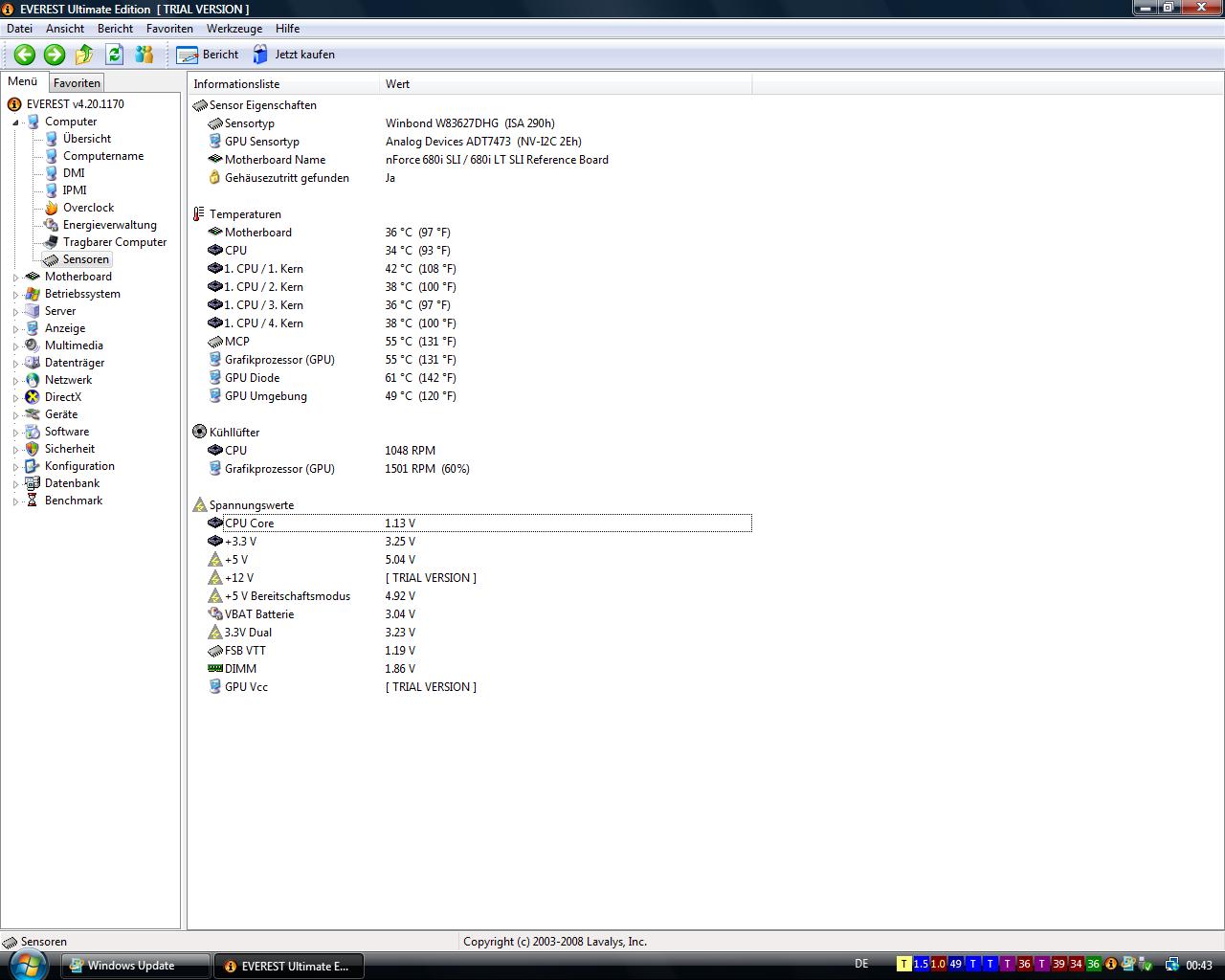Image resolution: width=1225 pixels, height=980 pixels.
Task: Expand the Datenträger tree node
Action: tap(15, 364)
